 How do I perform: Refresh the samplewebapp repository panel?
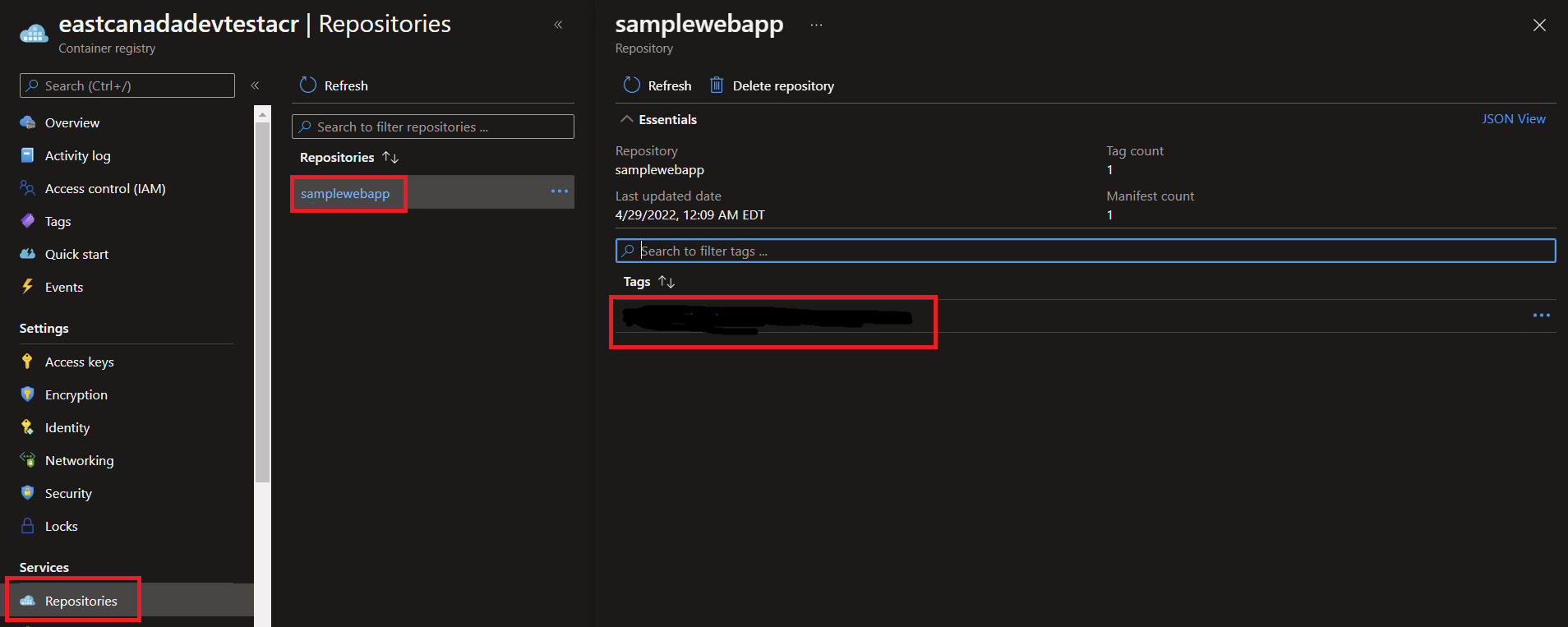click(x=657, y=85)
